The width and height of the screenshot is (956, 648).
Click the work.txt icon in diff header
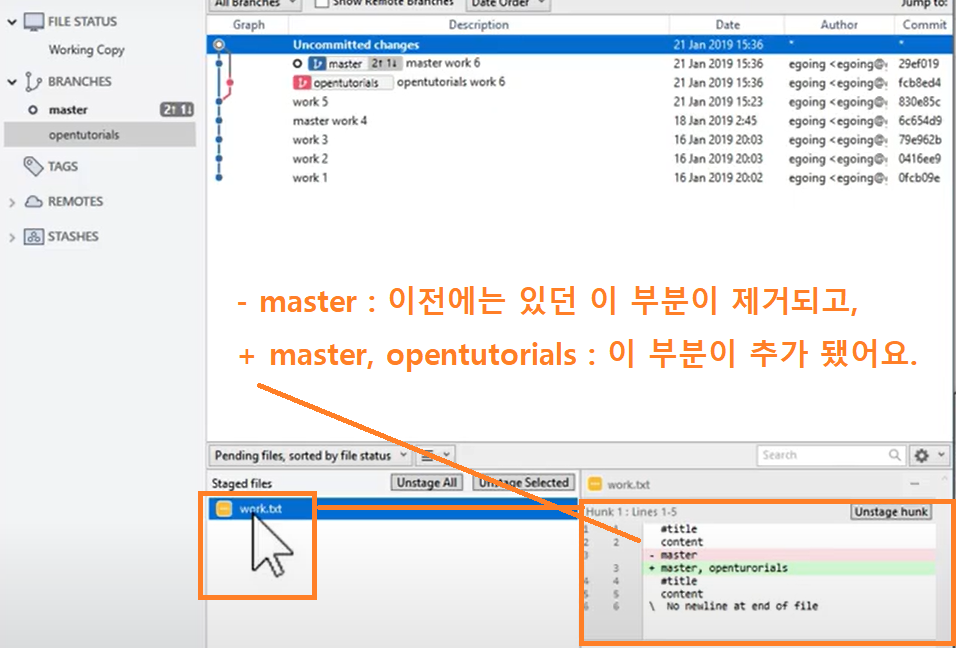(594, 485)
